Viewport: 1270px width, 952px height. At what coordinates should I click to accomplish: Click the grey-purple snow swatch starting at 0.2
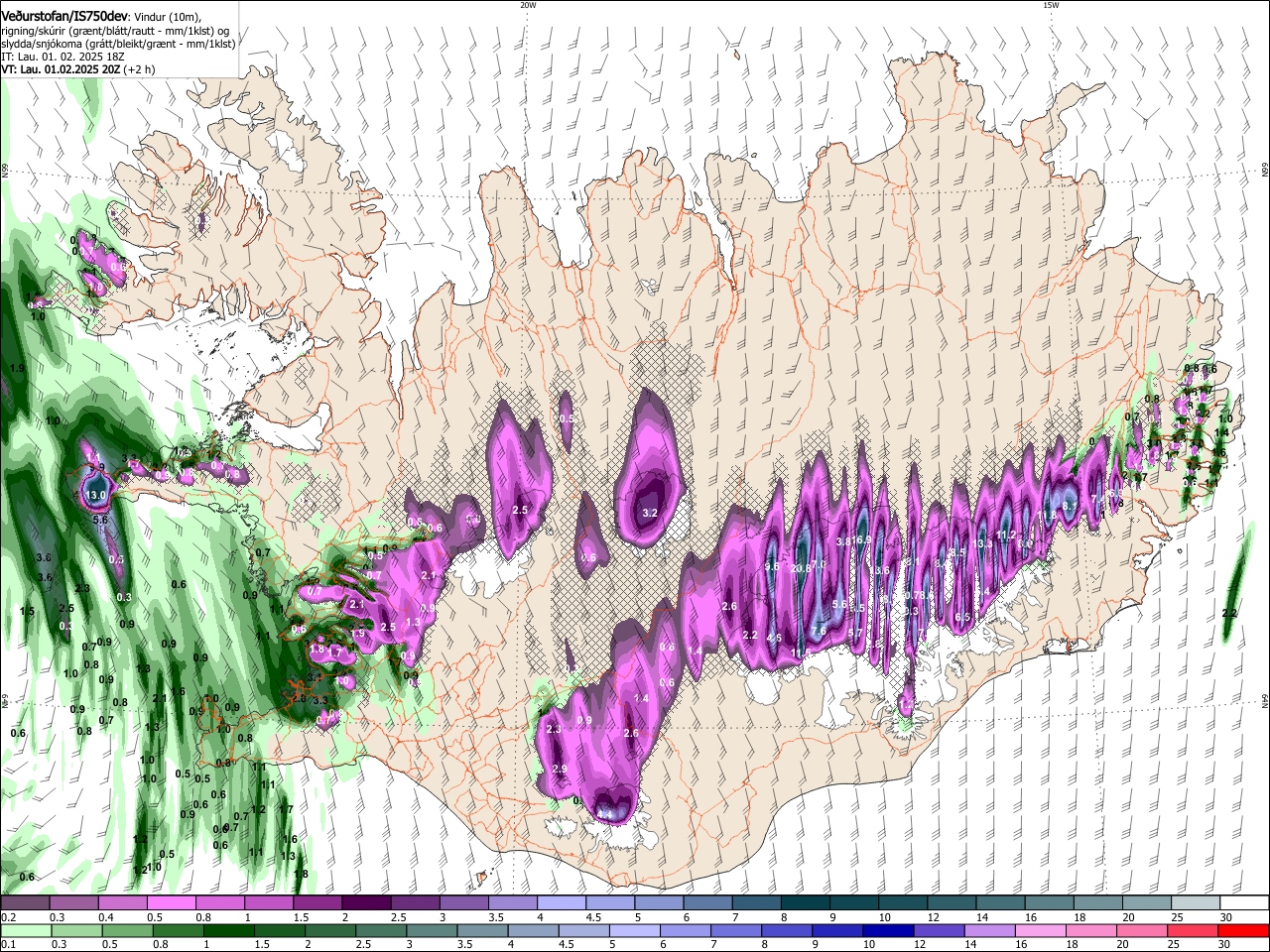point(25,903)
